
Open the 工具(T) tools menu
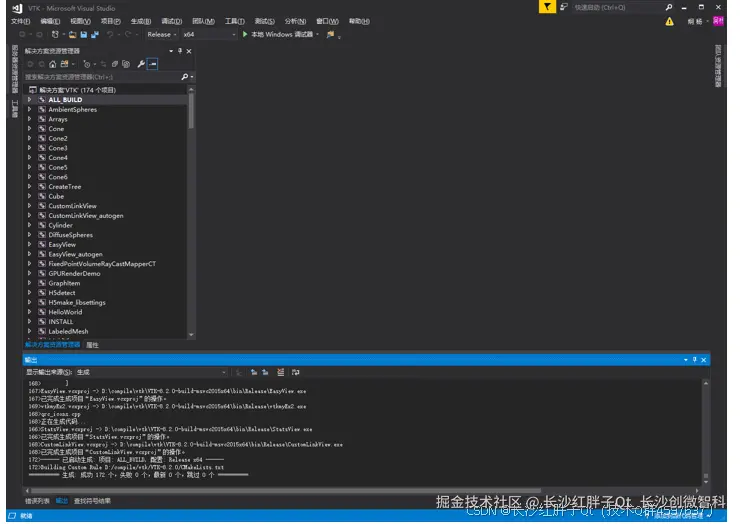click(235, 21)
